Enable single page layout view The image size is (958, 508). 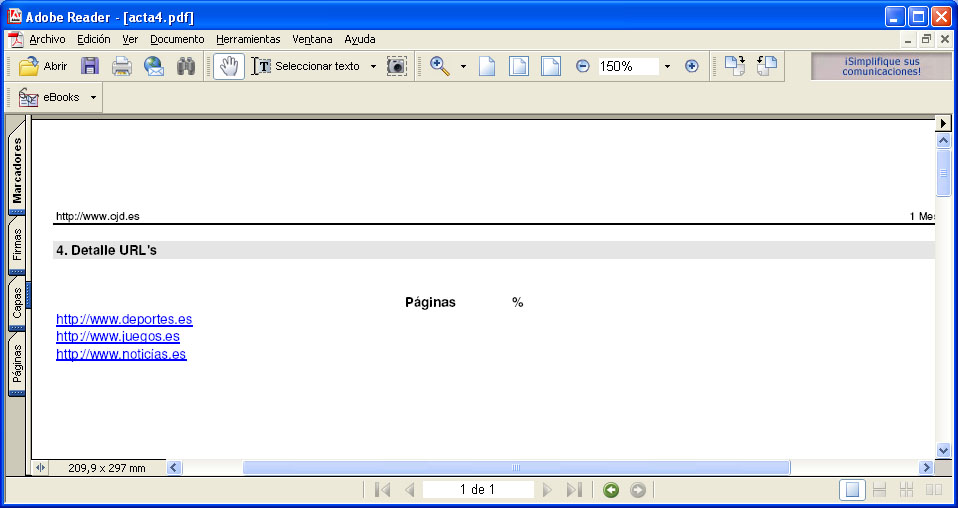pos(853,490)
